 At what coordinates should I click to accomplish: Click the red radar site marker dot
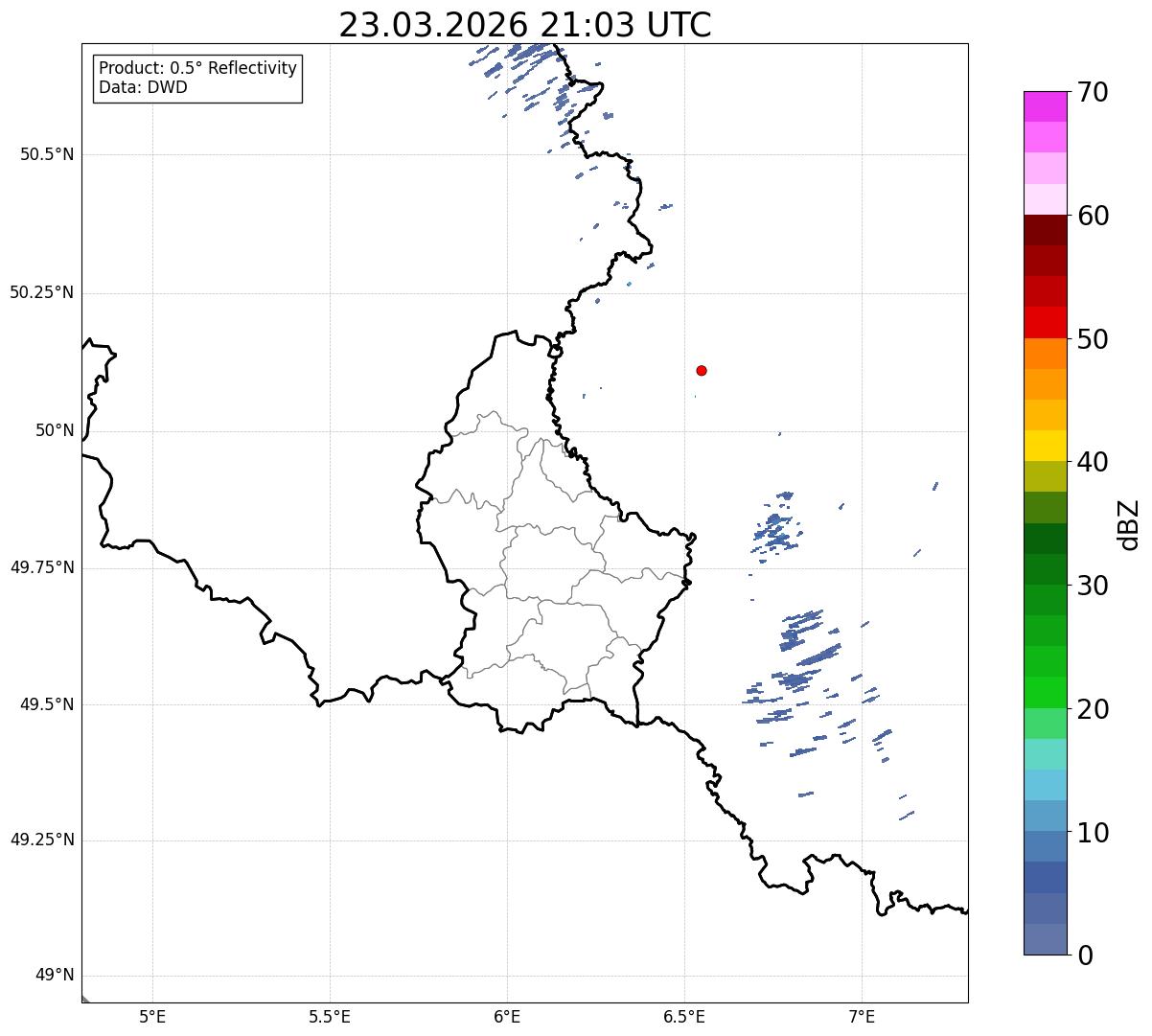[x=702, y=370]
